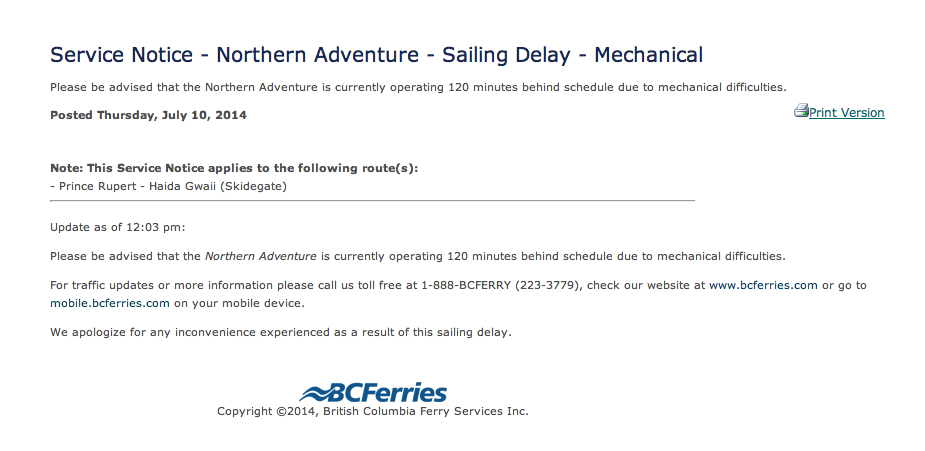Click the Posted Thursday, July 10, 2014 date
The width and height of the screenshot is (925, 451).
click(x=148, y=116)
